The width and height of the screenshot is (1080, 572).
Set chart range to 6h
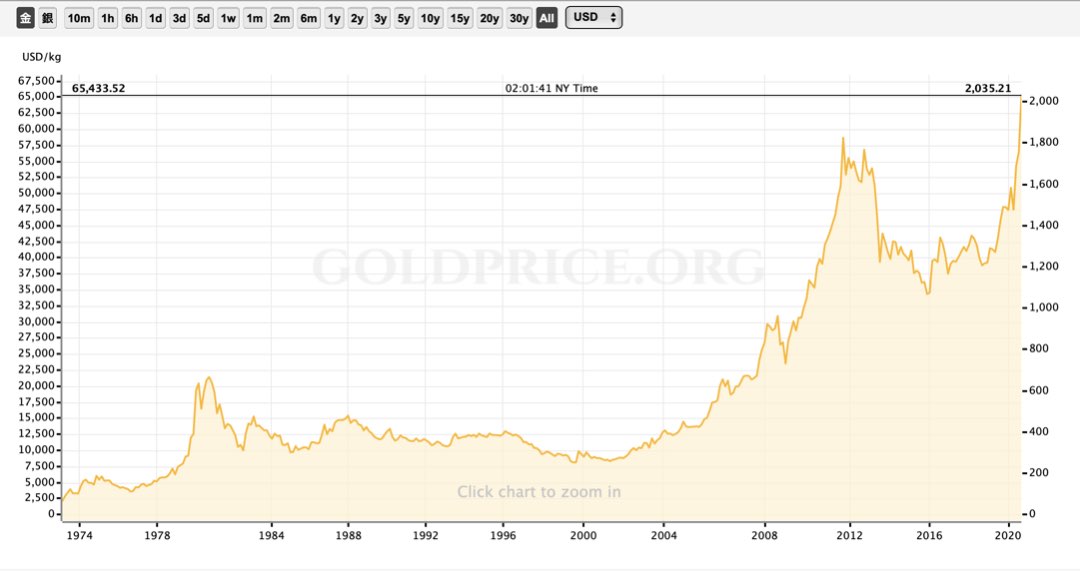132,18
